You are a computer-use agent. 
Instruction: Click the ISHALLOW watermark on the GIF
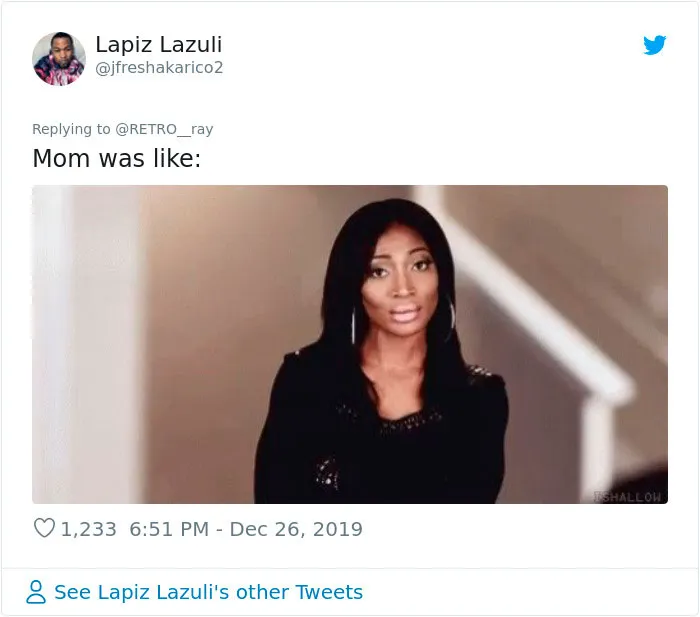628,497
